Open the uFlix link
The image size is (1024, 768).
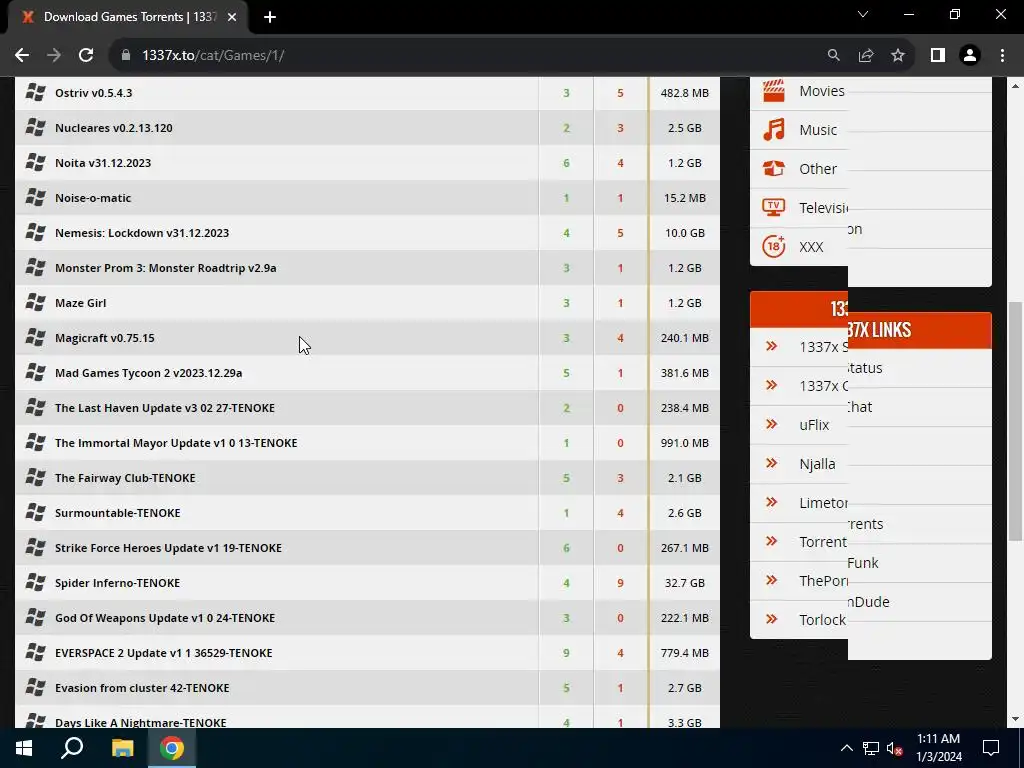[814, 425]
